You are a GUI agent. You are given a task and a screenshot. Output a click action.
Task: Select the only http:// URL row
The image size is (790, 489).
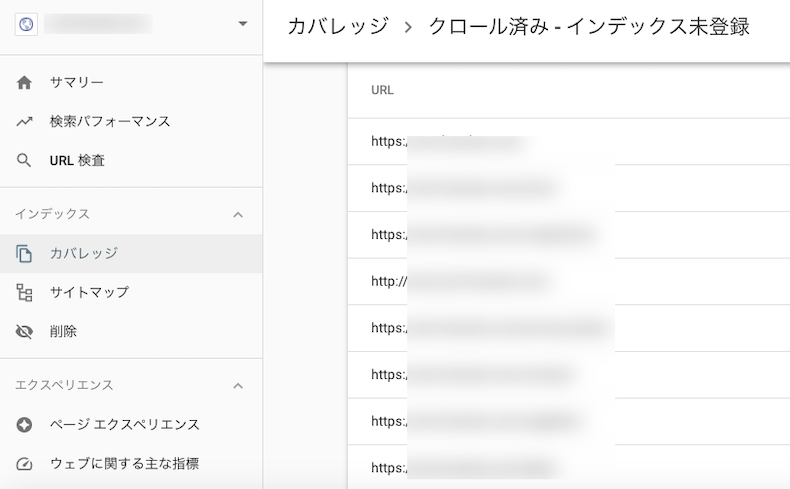[569, 282]
